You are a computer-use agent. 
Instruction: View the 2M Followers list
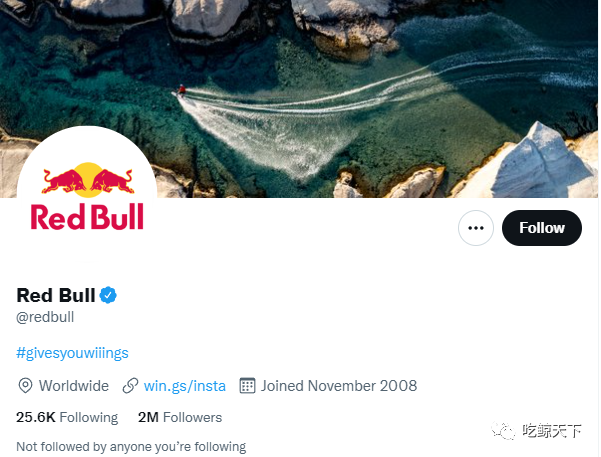point(180,417)
